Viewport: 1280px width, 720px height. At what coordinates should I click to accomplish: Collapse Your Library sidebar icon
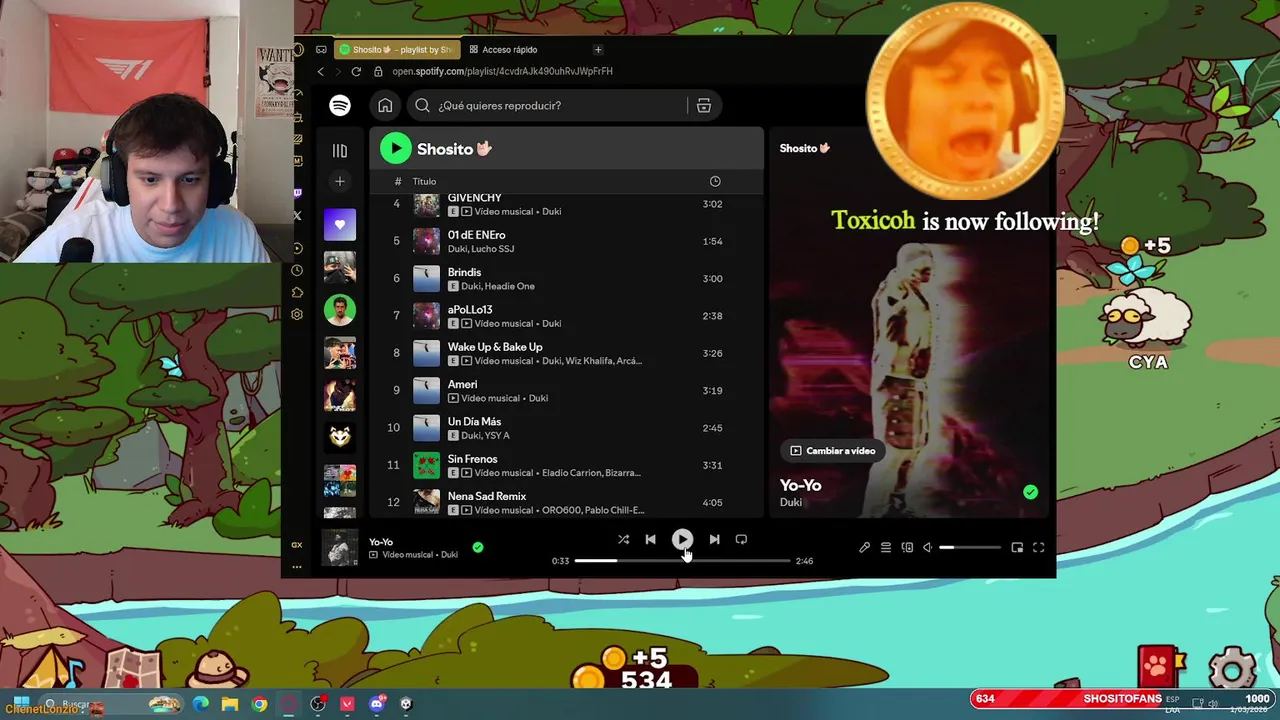click(340, 151)
